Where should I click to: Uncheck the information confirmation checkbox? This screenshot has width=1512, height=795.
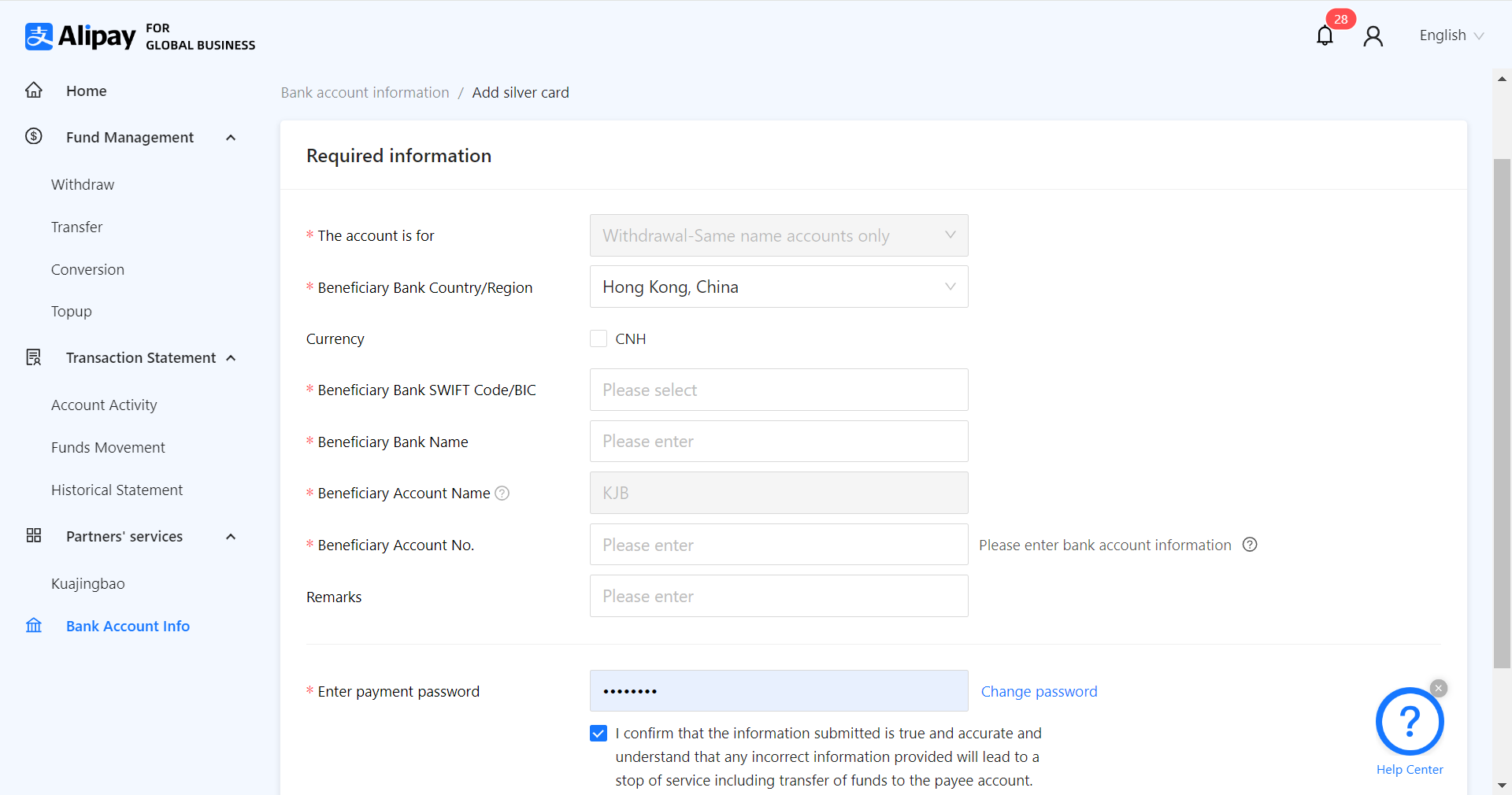click(598, 734)
